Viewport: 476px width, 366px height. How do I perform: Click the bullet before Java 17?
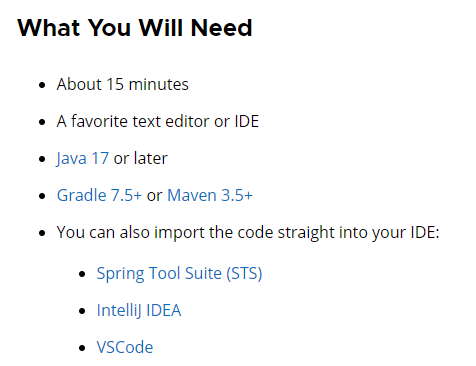pos(42,159)
